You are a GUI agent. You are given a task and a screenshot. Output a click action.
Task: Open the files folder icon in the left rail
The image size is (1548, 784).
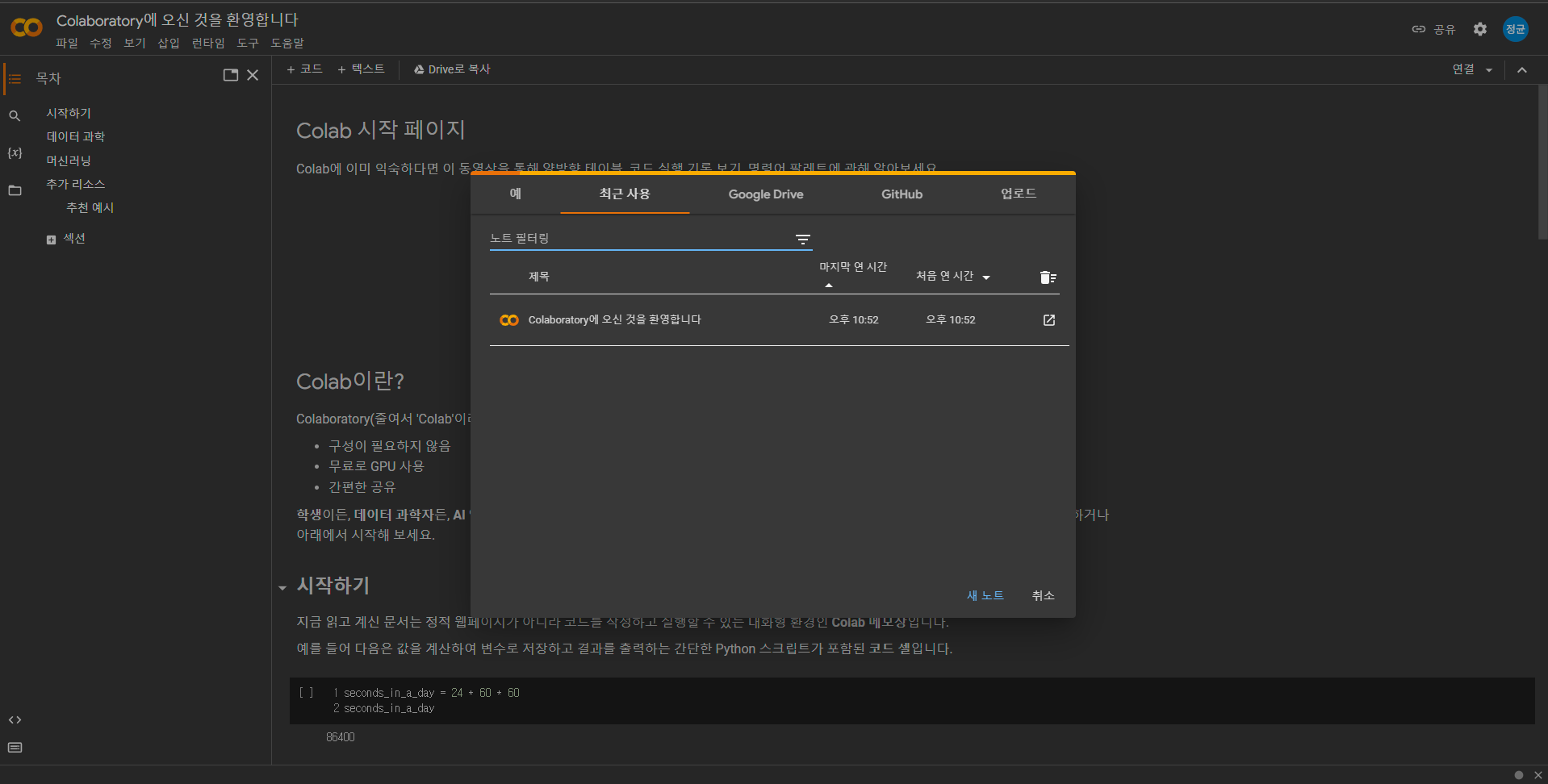(x=15, y=190)
